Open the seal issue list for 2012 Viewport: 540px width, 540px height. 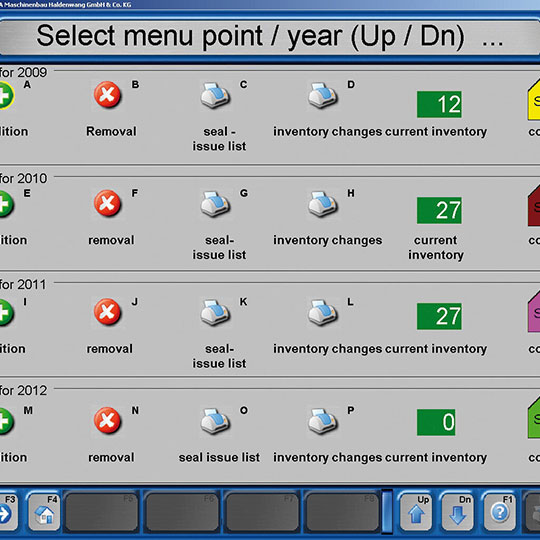point(215,421)
